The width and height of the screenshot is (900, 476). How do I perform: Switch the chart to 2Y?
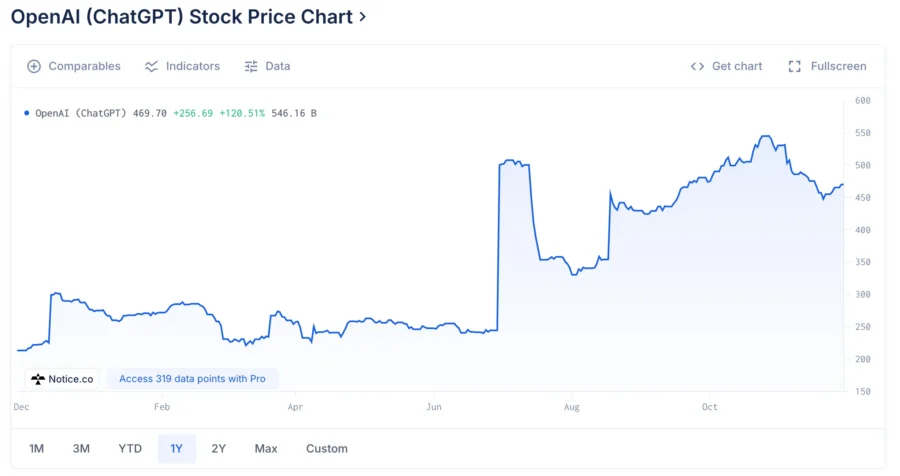point(218,448)
